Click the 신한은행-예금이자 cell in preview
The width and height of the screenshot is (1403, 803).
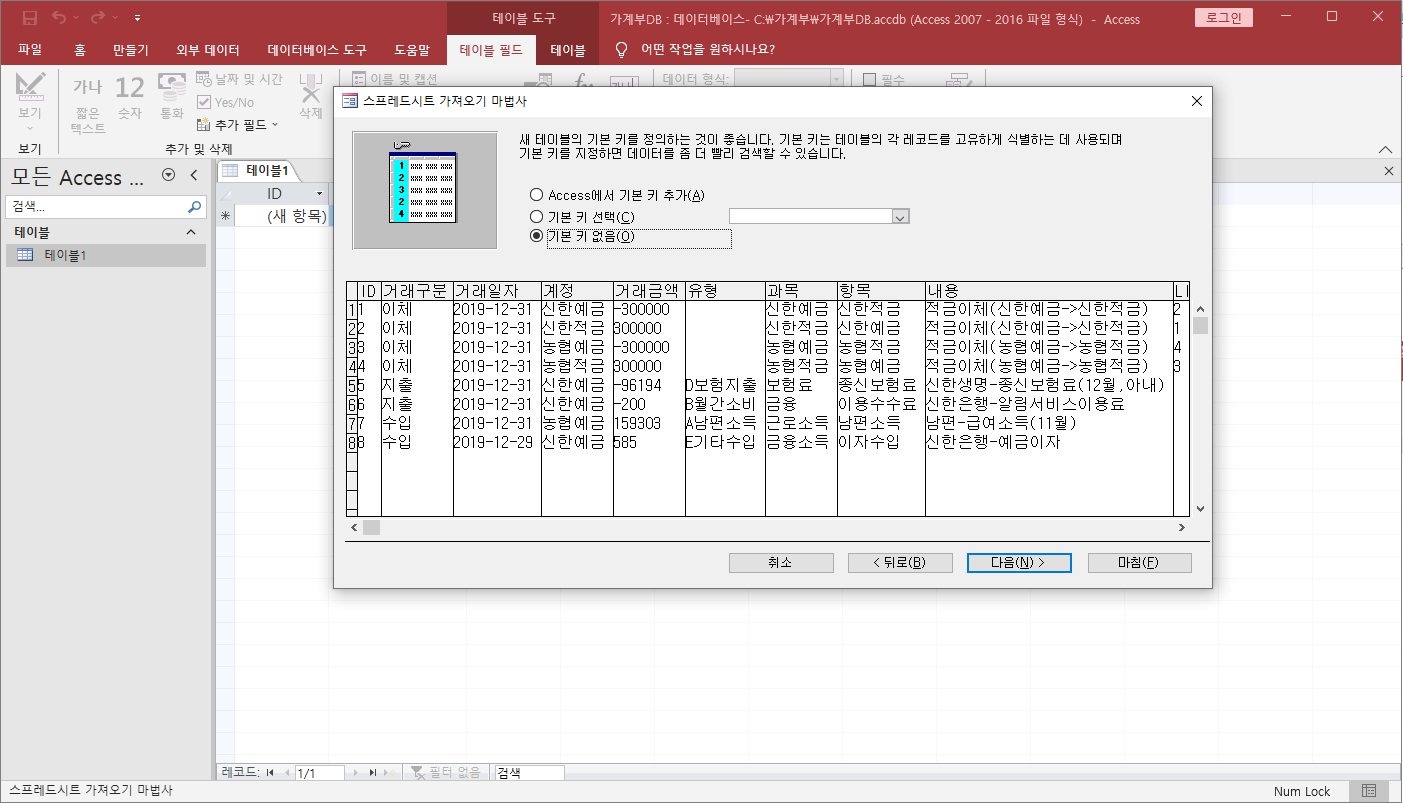(x=1048, y=441)
